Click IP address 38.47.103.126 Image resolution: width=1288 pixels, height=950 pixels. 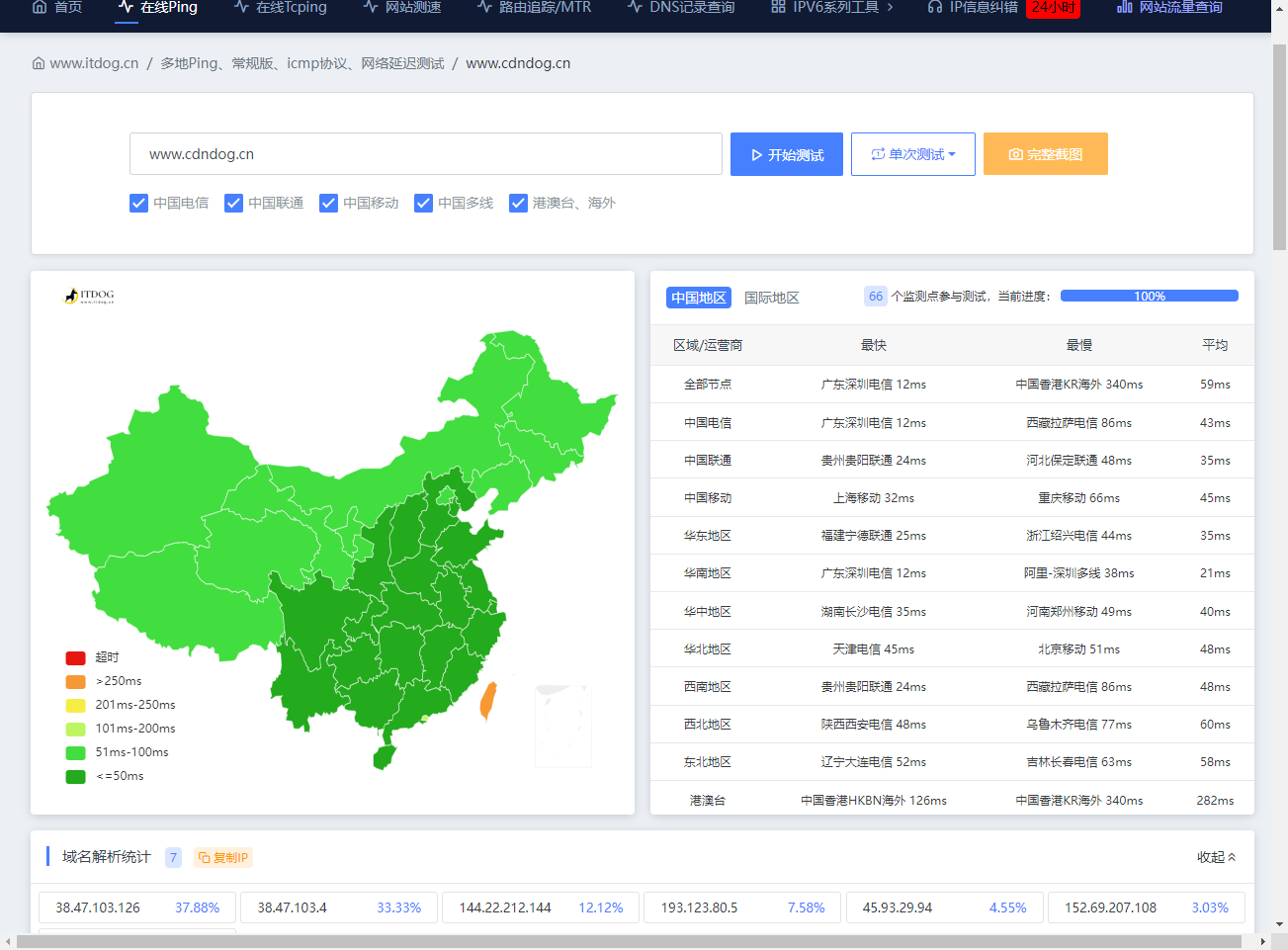[98, 907]
